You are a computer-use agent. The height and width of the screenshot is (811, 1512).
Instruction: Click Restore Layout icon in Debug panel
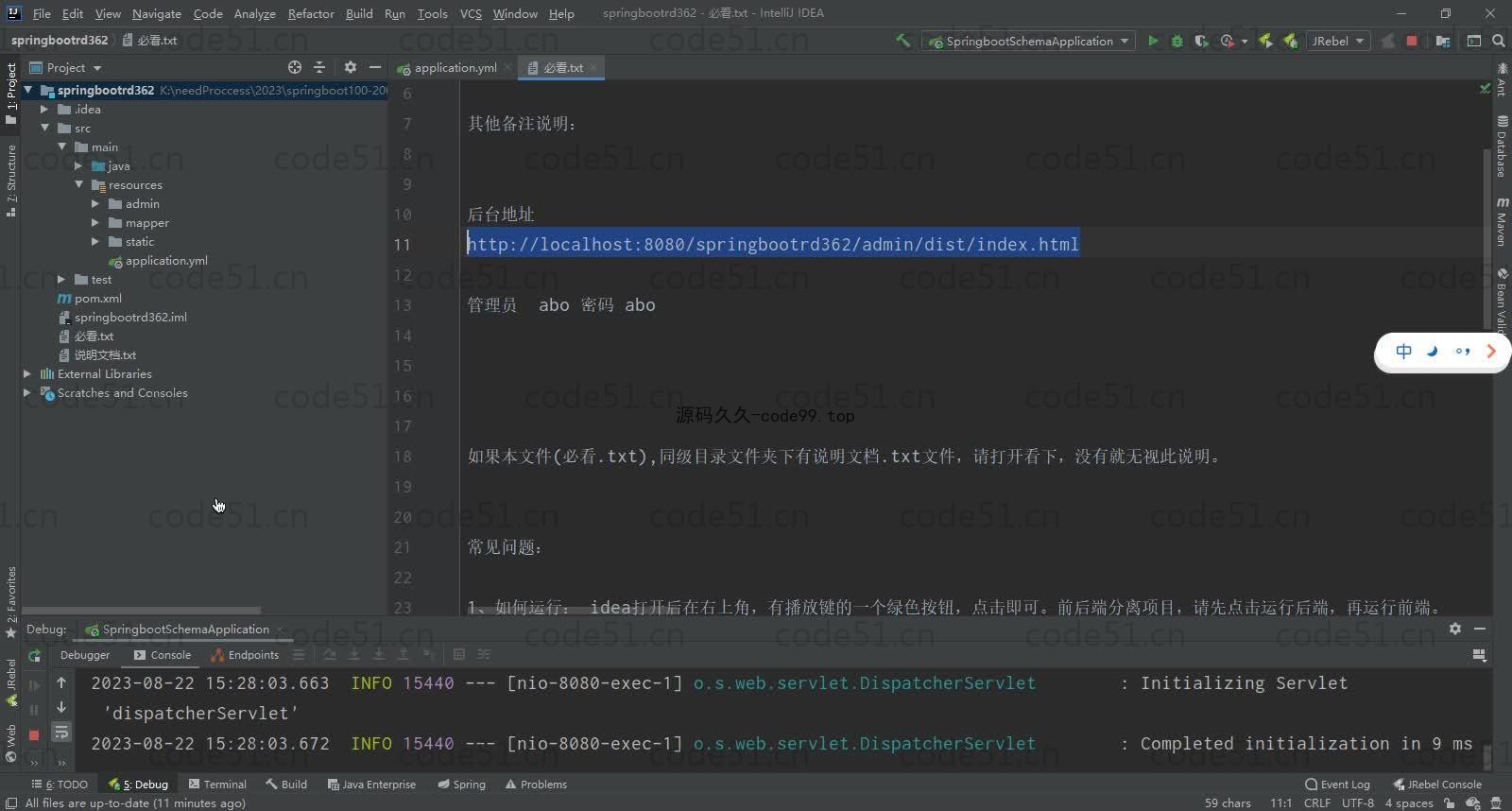pos(1480,654)
